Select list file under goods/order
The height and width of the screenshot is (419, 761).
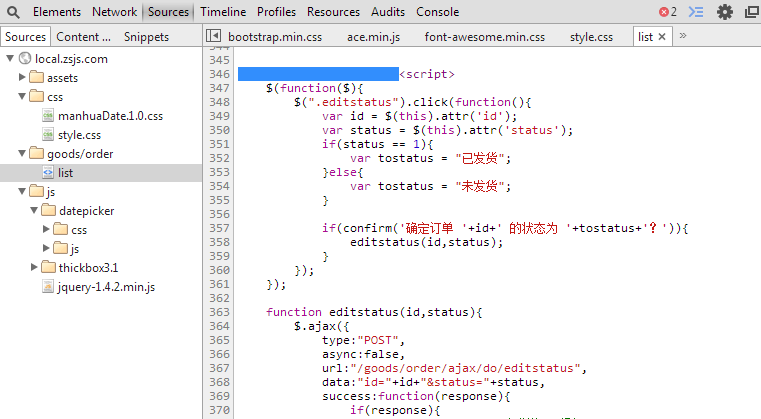(x=65, y=173)
